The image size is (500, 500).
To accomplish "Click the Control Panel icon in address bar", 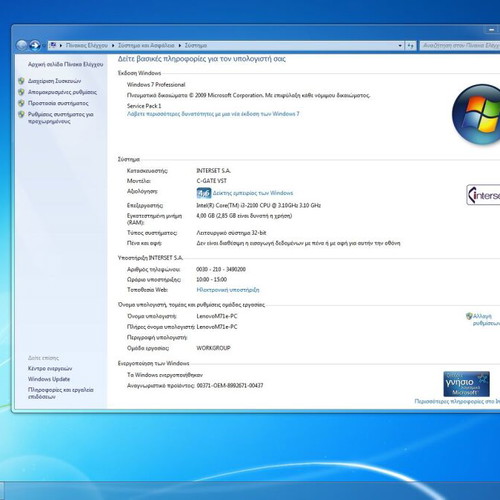I will [x=53, y=45].
